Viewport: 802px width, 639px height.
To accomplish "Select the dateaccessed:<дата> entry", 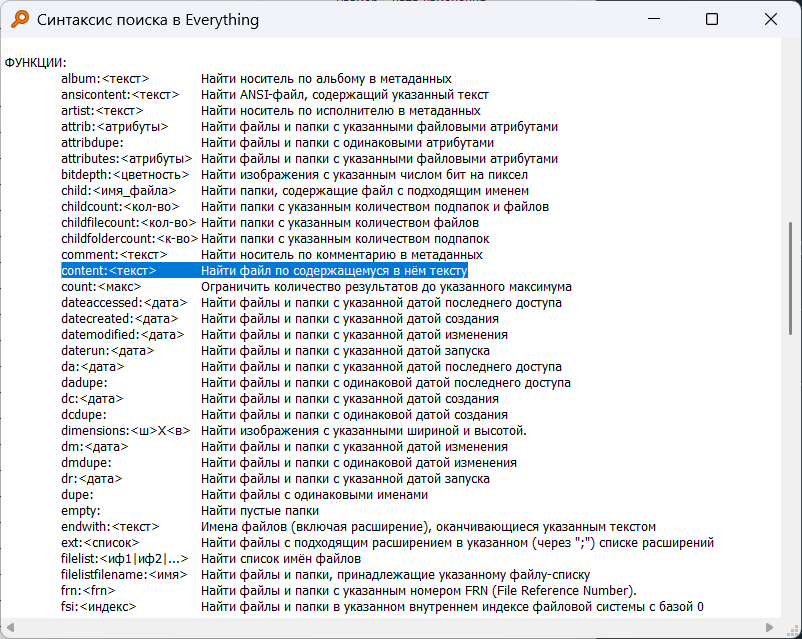I will (x=124, y=302).
